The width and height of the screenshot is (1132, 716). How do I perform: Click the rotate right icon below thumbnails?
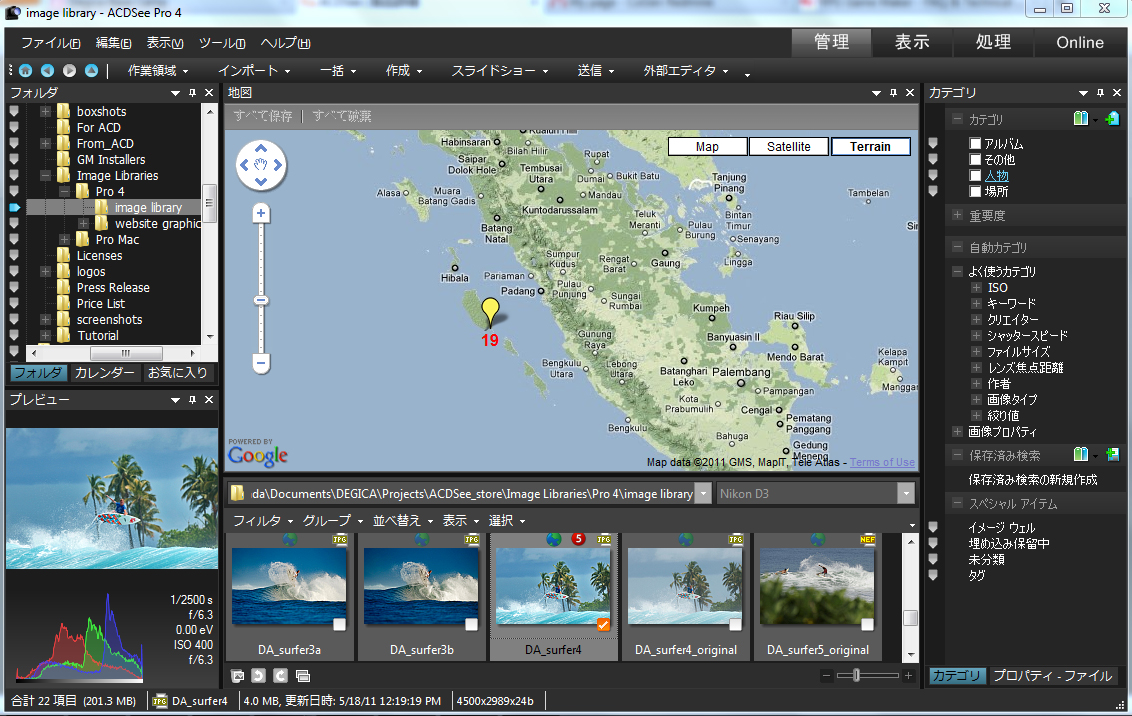[281, 676]
